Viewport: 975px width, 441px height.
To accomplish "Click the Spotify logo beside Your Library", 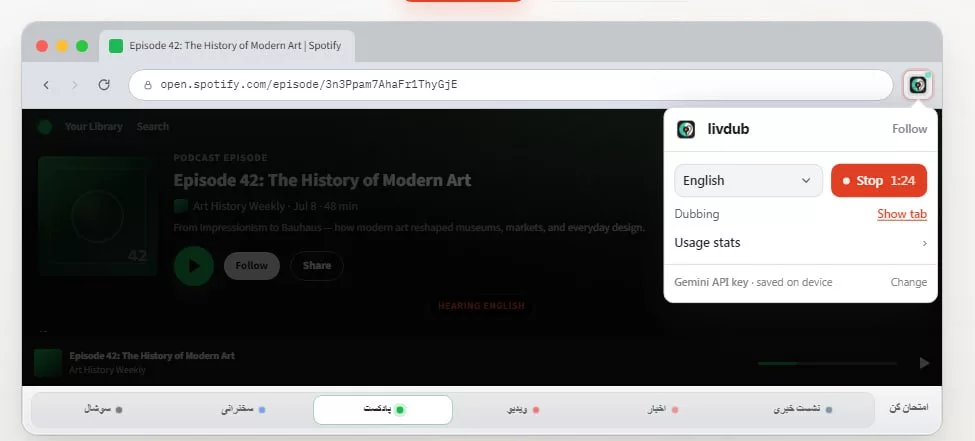I will click(x=45, y=127).
